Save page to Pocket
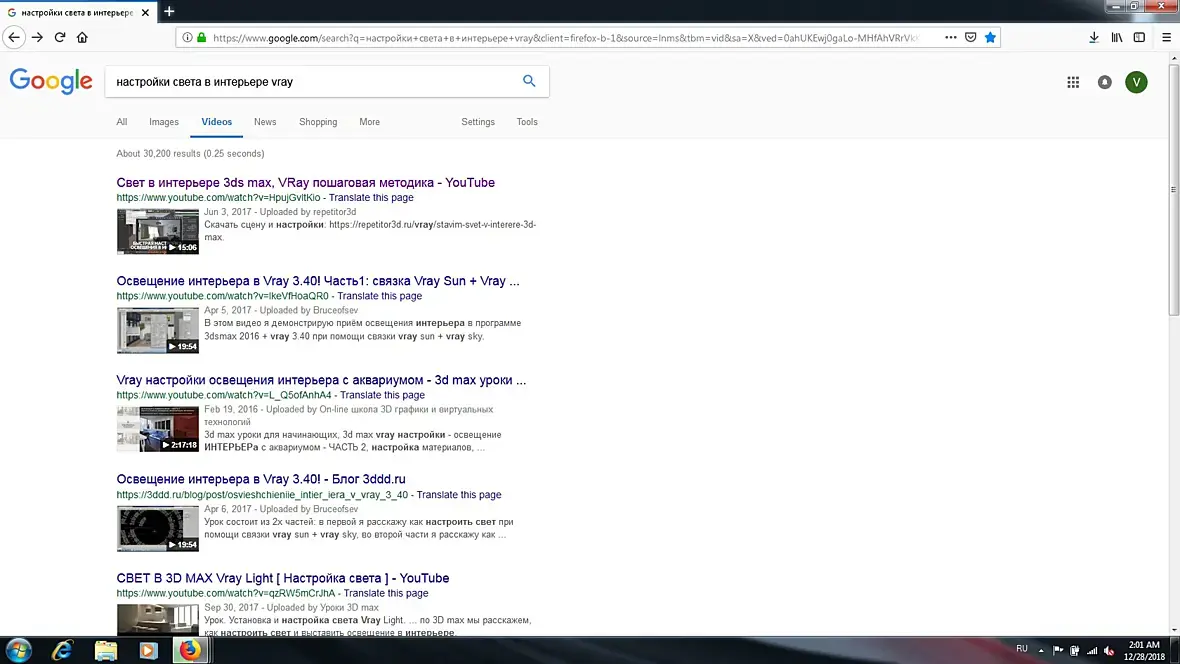Viewport: 1180px width, 664px height. pos(971,37)
